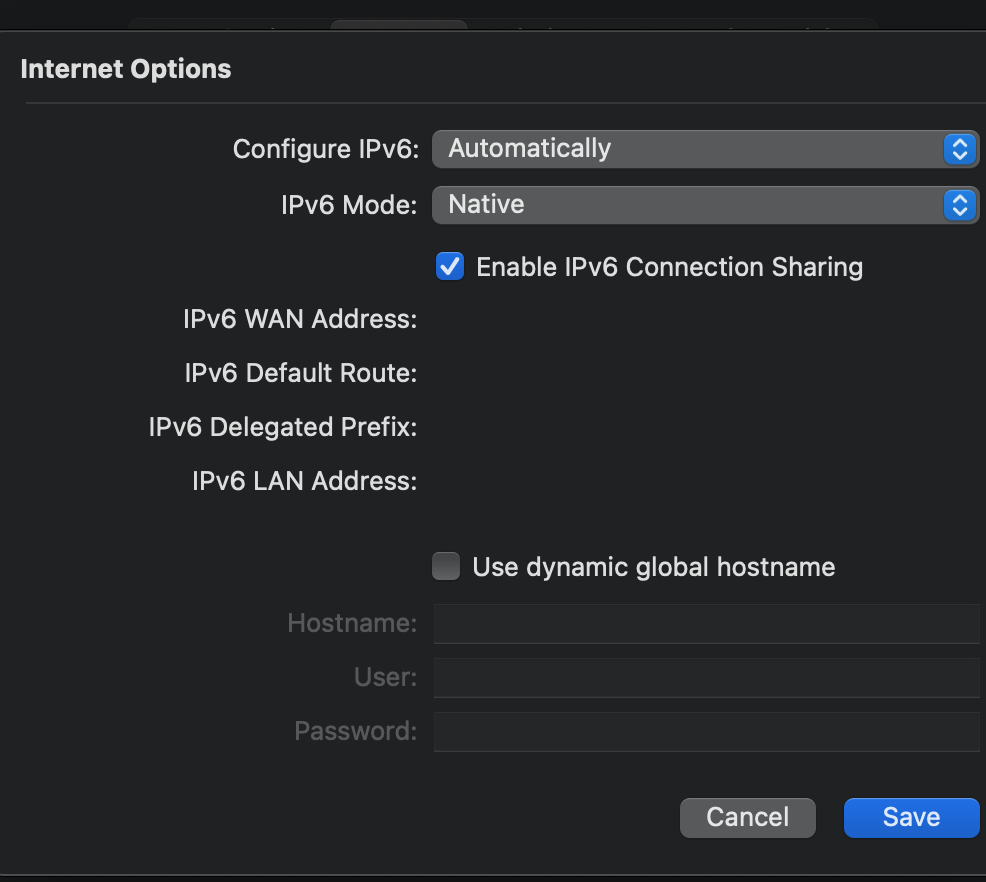
Task: Save the Internet Options settings
Action: tap(911, 818)
